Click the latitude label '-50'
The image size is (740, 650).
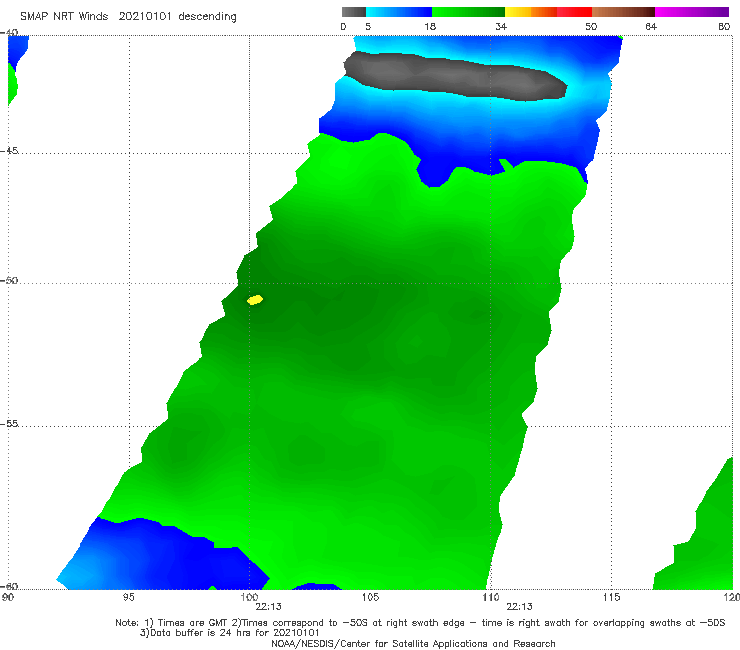[9, 280]
